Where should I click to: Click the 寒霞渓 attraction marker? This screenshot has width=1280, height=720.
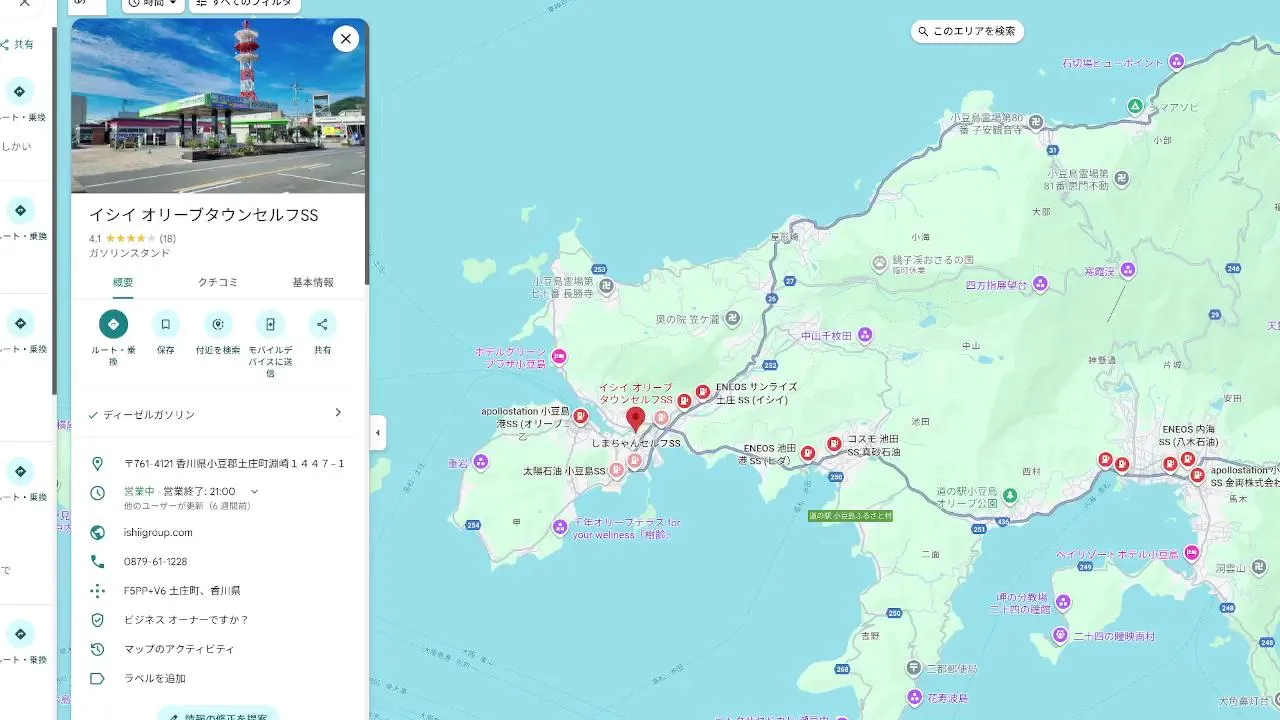1128,270
